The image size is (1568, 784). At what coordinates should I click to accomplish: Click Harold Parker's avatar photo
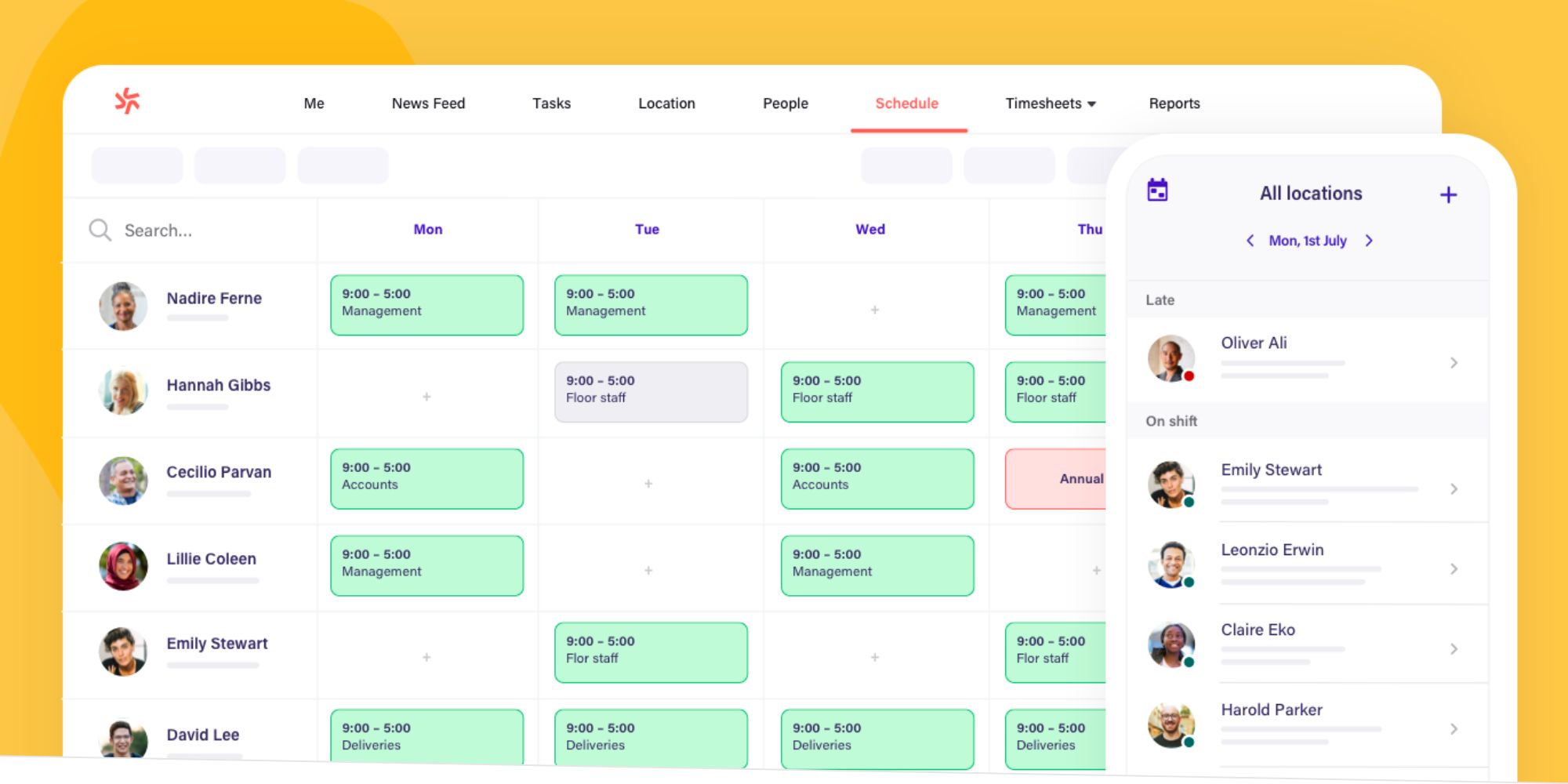[1171, 724]
